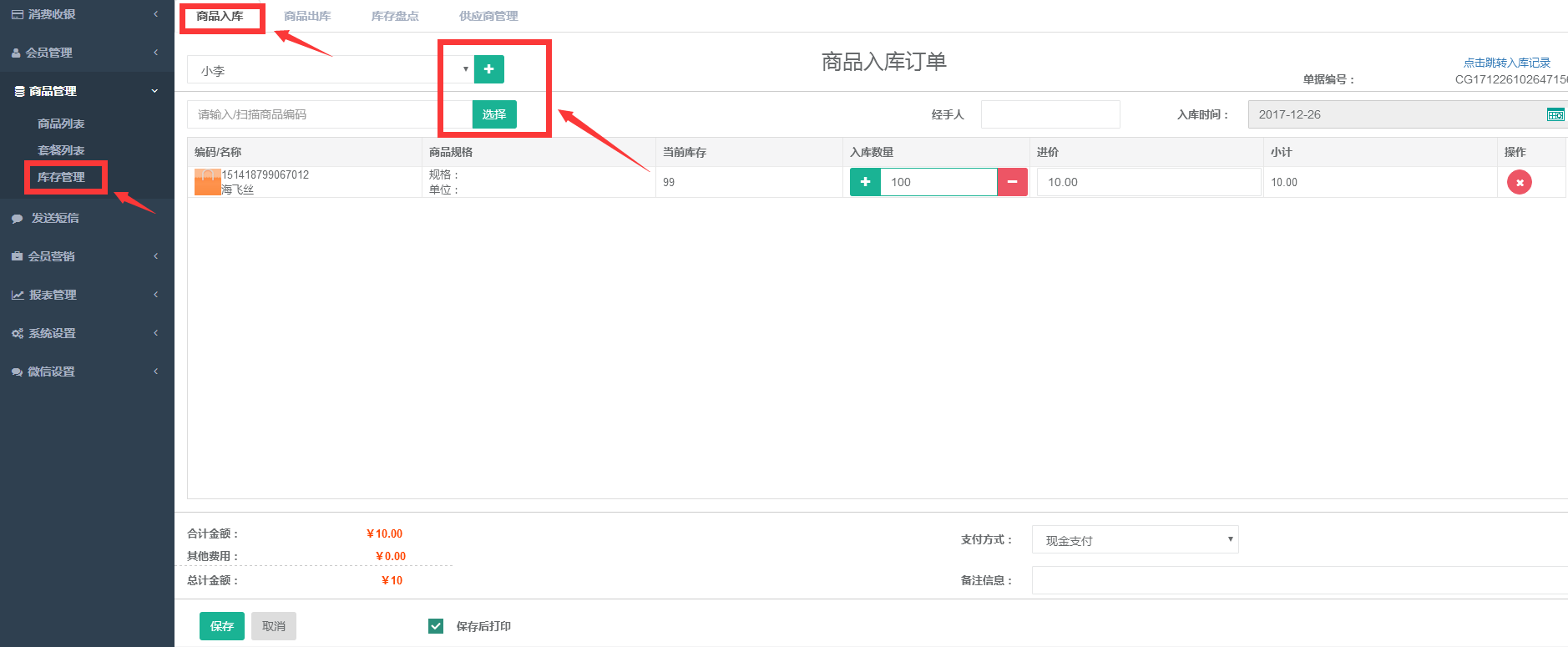Click the 编码/名称 column header

[x=218, y=152]
